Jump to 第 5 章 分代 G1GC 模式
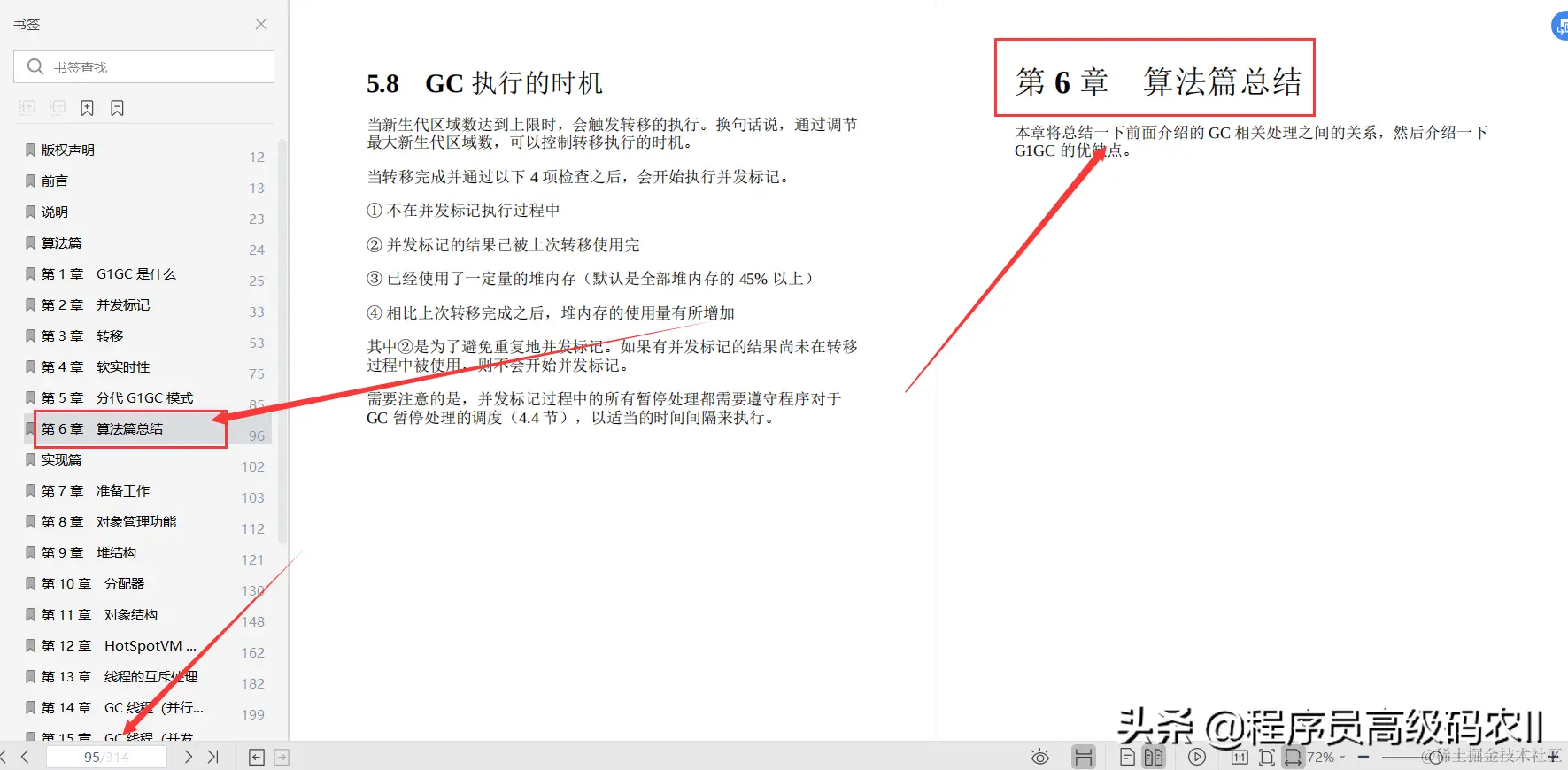The height and width of the screenshot is (770, 1568). pyautogui.click(x=117, y=397)
